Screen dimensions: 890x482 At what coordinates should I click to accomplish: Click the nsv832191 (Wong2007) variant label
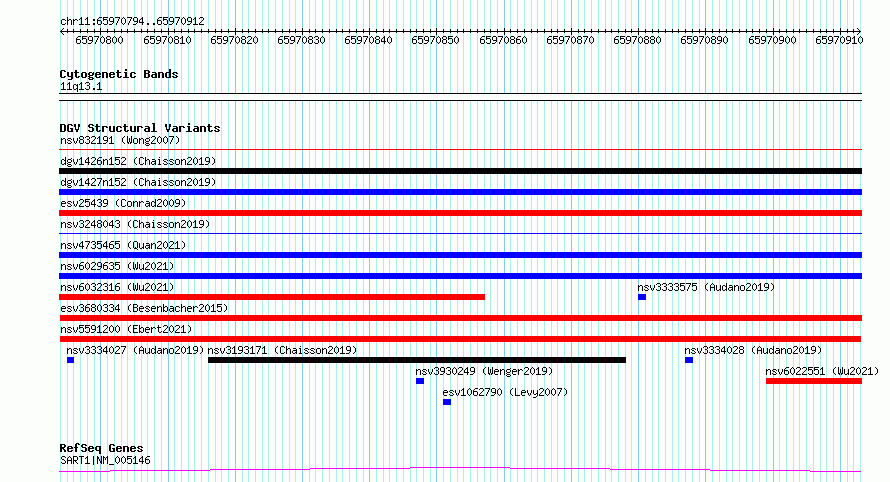pyautogui.click(x=120, y=140)
